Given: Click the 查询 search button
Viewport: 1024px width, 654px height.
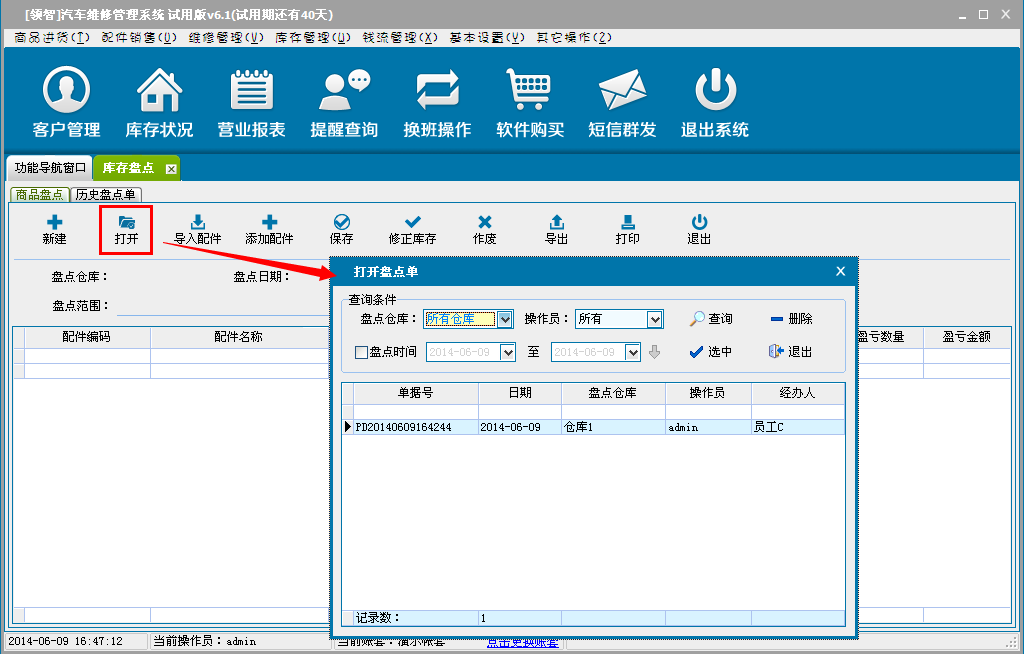Looking at the screenshot, I should tap(711, 319).
